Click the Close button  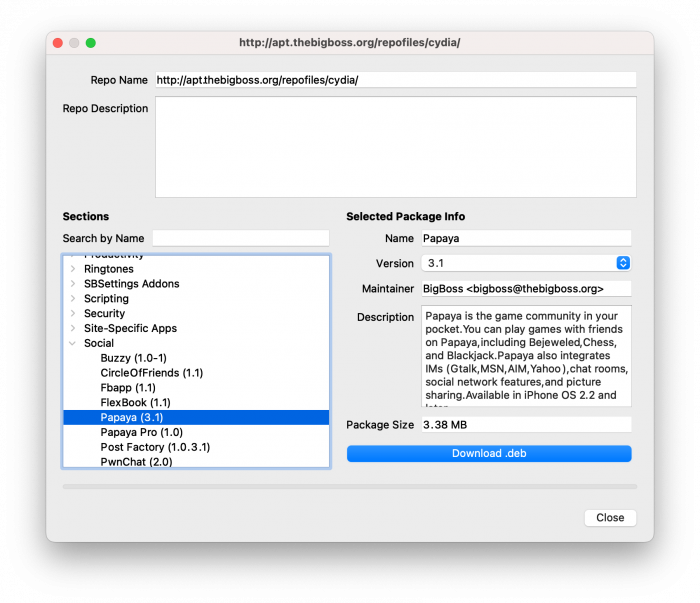(x=610, y=518)
